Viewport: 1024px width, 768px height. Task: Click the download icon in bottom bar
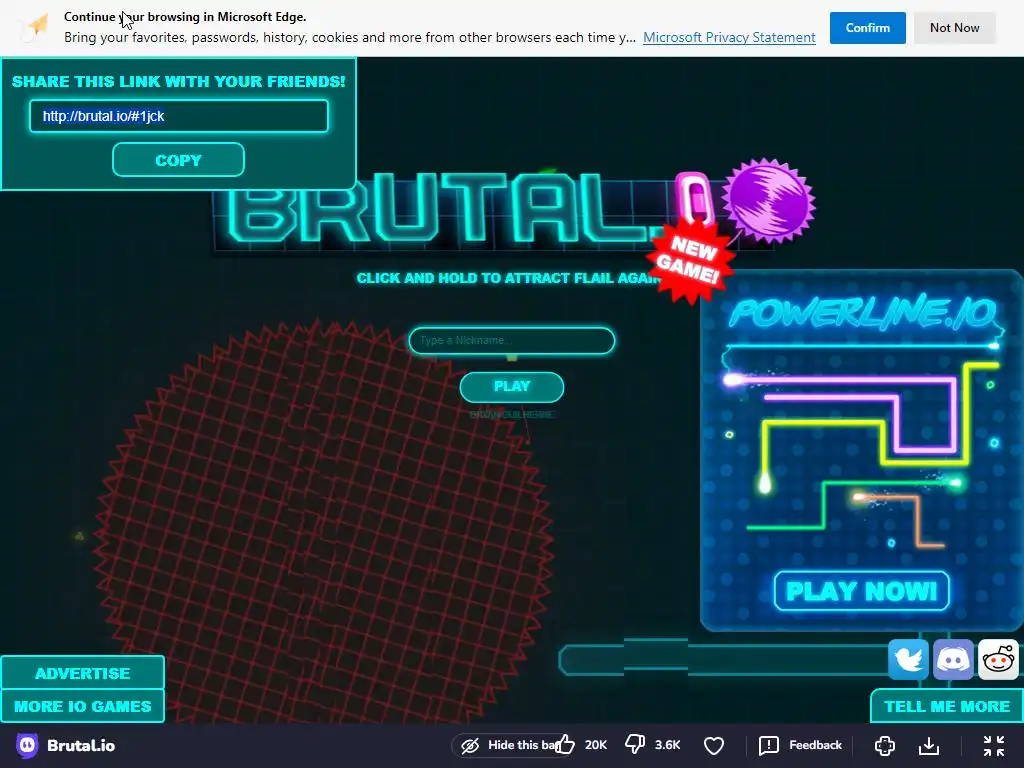click(929, 745)
